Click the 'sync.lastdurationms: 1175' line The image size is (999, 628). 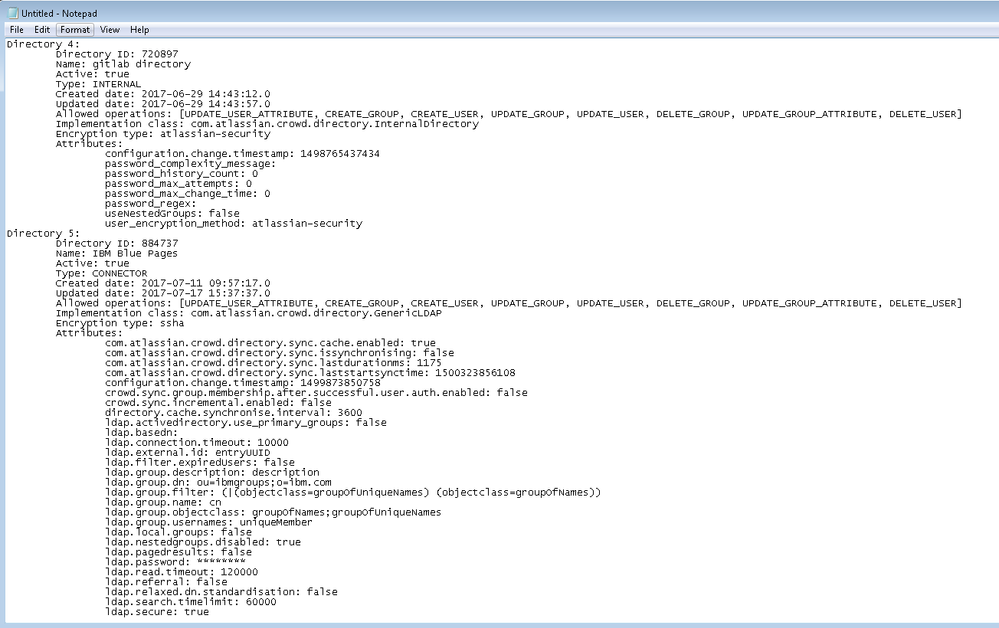click(x=273, y=363)
